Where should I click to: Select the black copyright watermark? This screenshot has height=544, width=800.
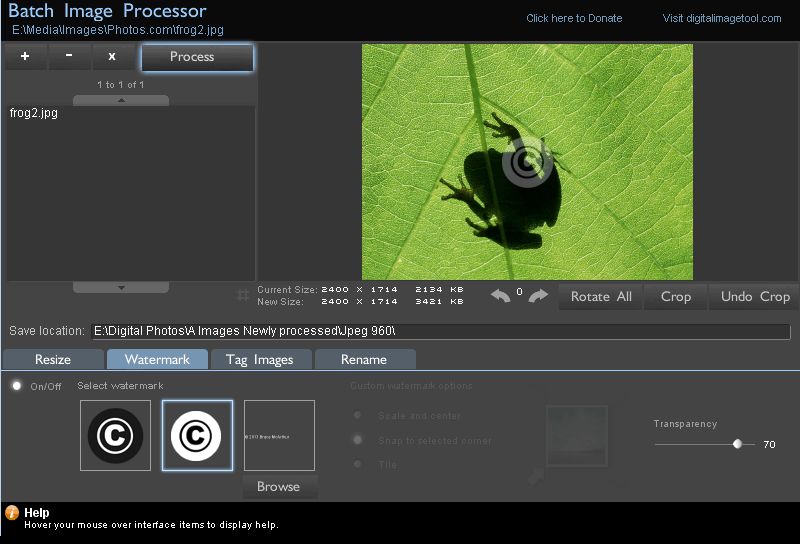pyautogui.click(x=115, y=435)
